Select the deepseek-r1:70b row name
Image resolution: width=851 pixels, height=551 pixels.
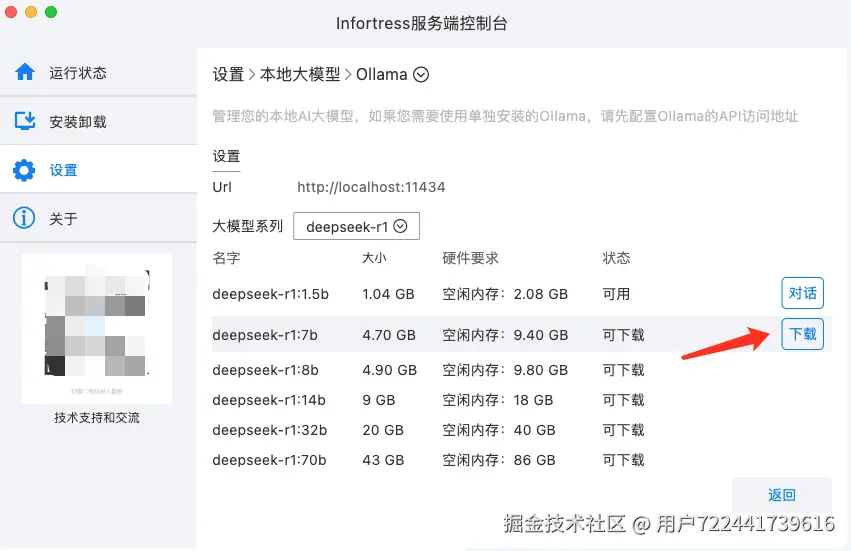coord(269,460)
